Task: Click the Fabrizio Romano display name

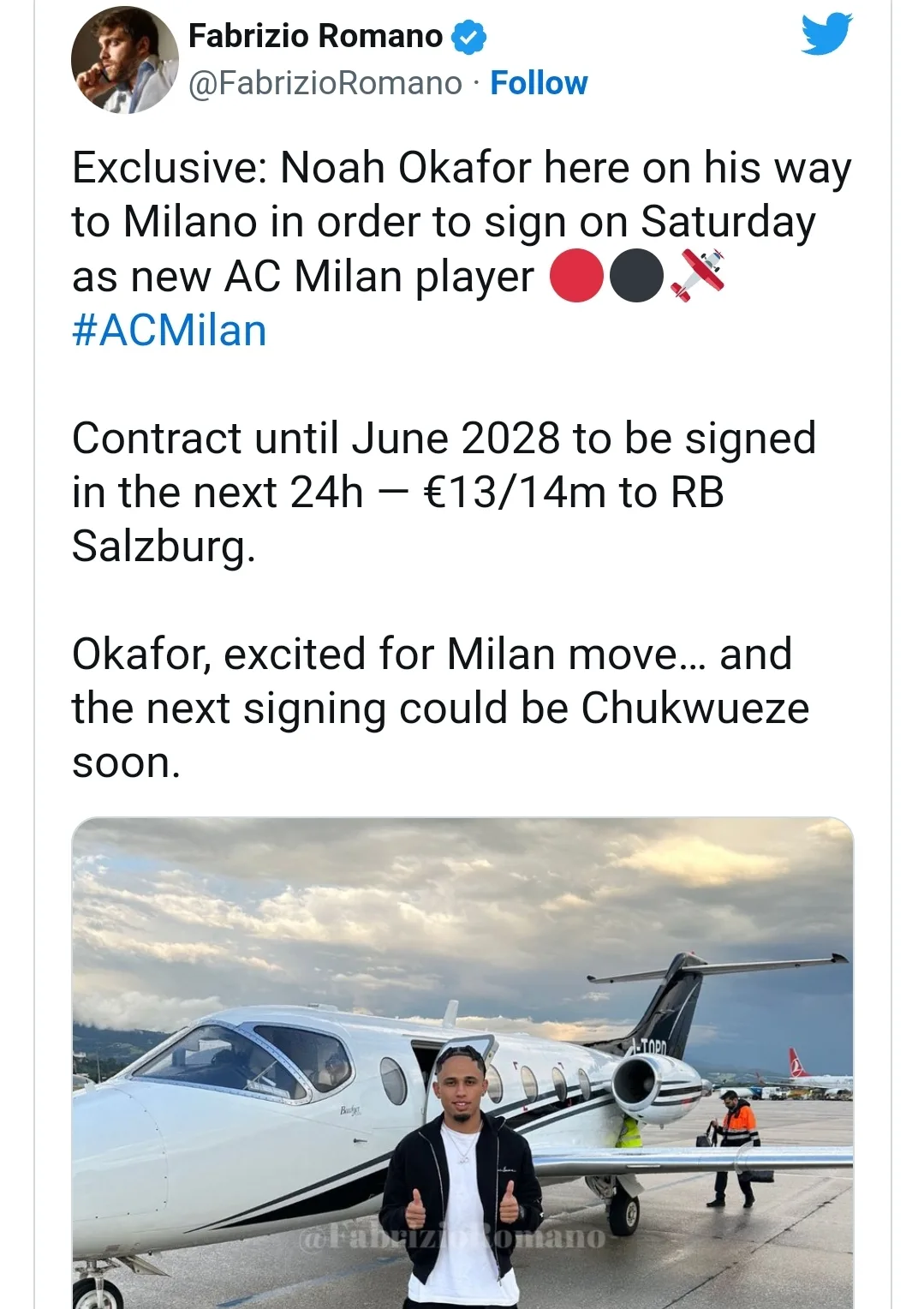Action: (315, 36)
